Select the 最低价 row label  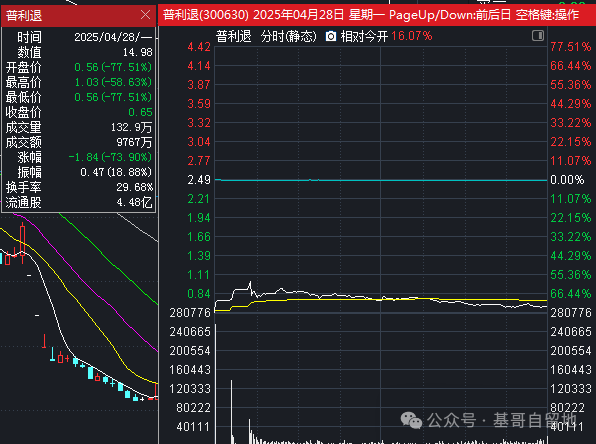(24, 97)
